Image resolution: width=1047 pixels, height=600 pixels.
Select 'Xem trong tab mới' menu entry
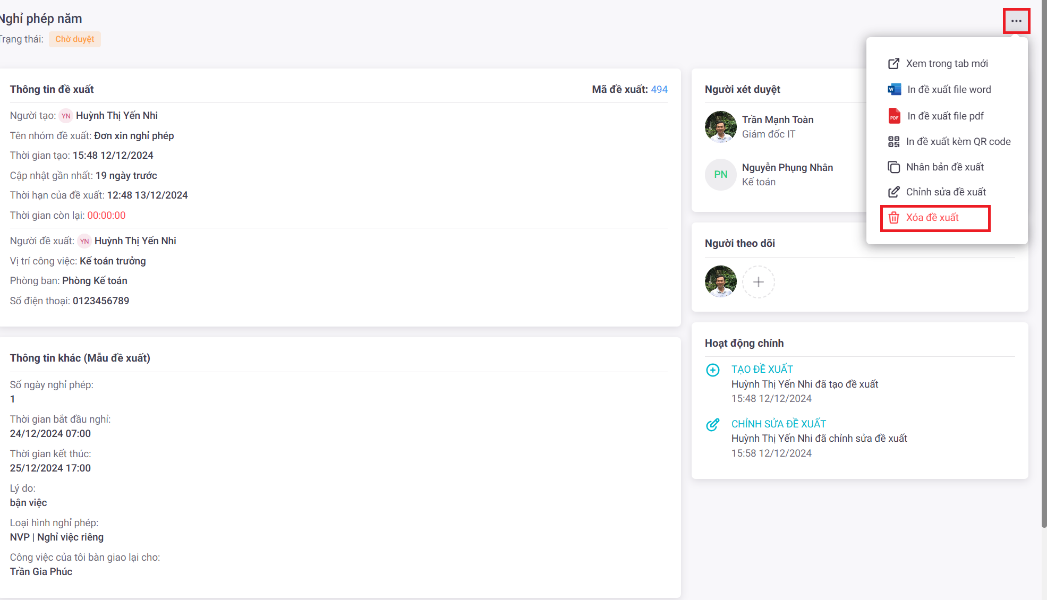point(946,64)
